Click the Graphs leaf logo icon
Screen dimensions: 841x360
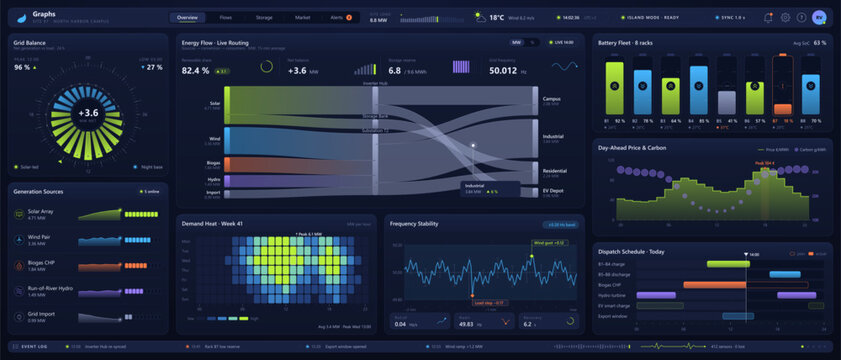pos(21,18)
